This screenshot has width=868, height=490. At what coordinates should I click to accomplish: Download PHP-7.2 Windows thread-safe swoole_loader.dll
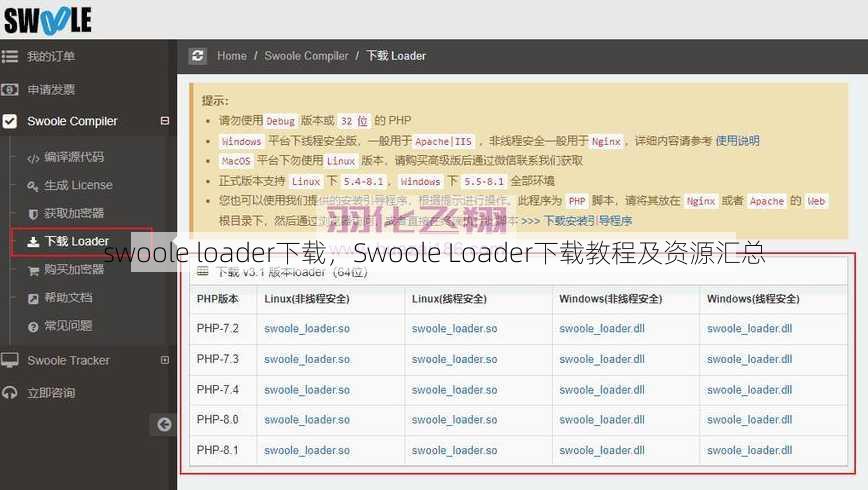[x=750, y=329]
